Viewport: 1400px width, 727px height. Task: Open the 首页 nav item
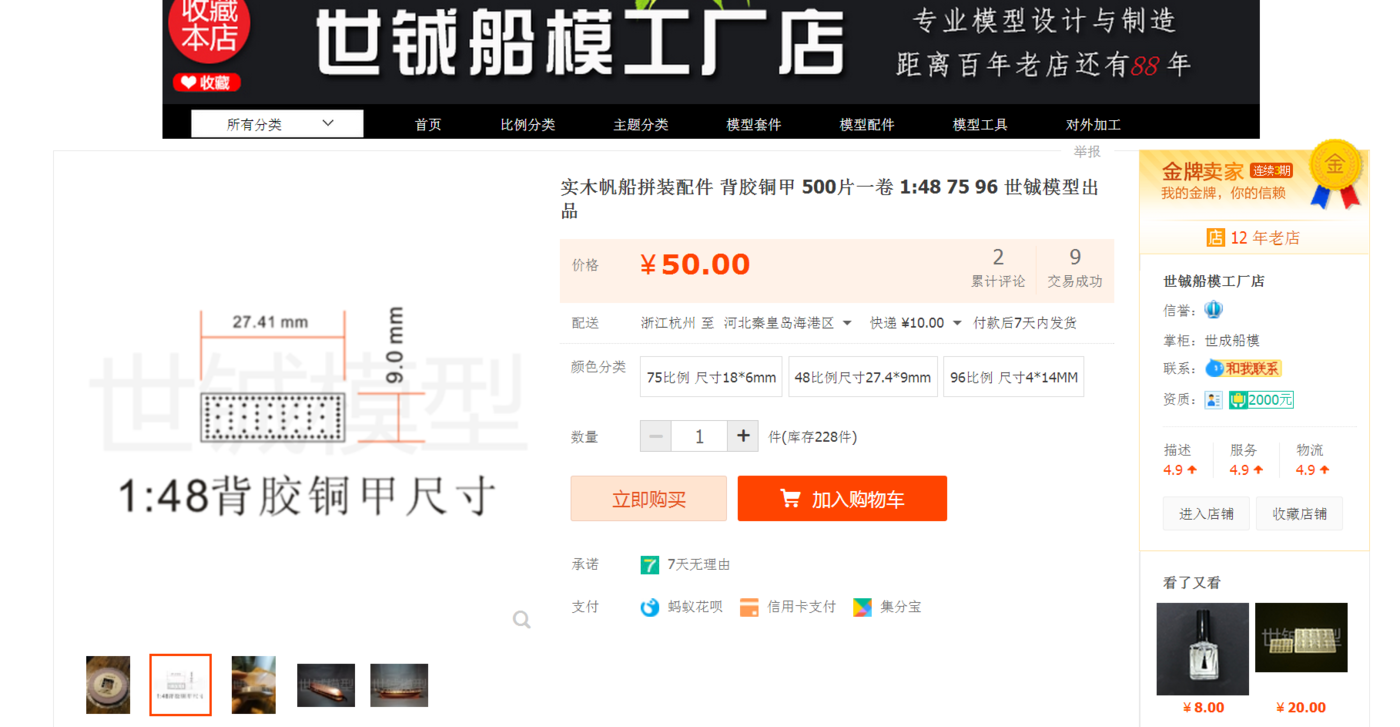click(428, 125)
